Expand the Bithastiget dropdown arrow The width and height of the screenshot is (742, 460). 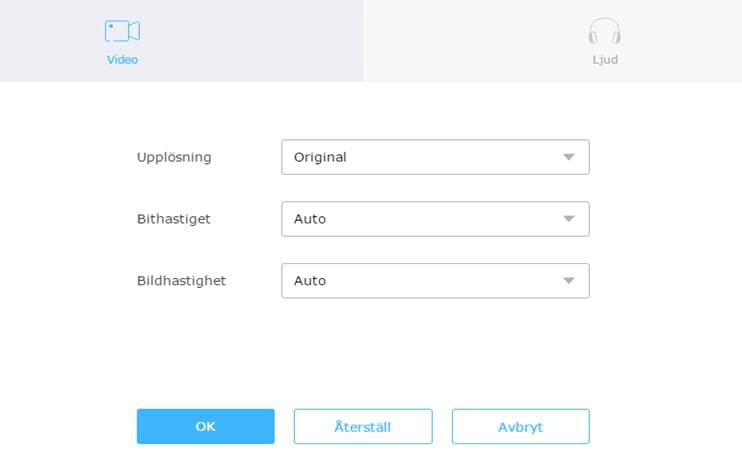click(569, 219)
